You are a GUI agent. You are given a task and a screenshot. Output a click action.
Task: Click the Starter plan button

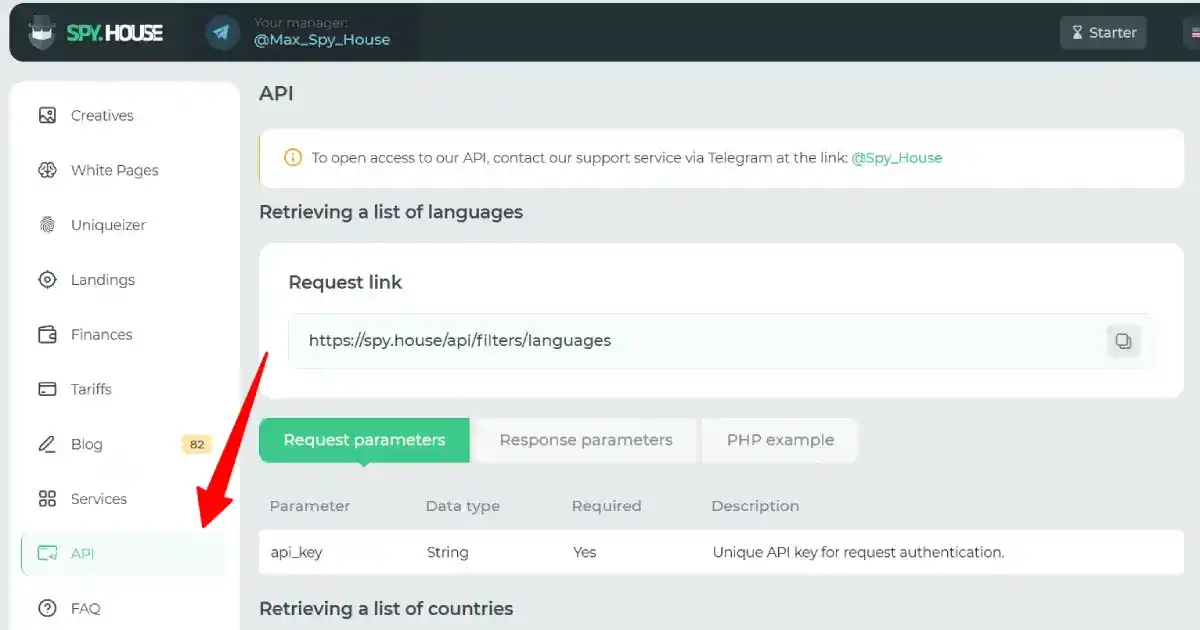pos(1103,32)
